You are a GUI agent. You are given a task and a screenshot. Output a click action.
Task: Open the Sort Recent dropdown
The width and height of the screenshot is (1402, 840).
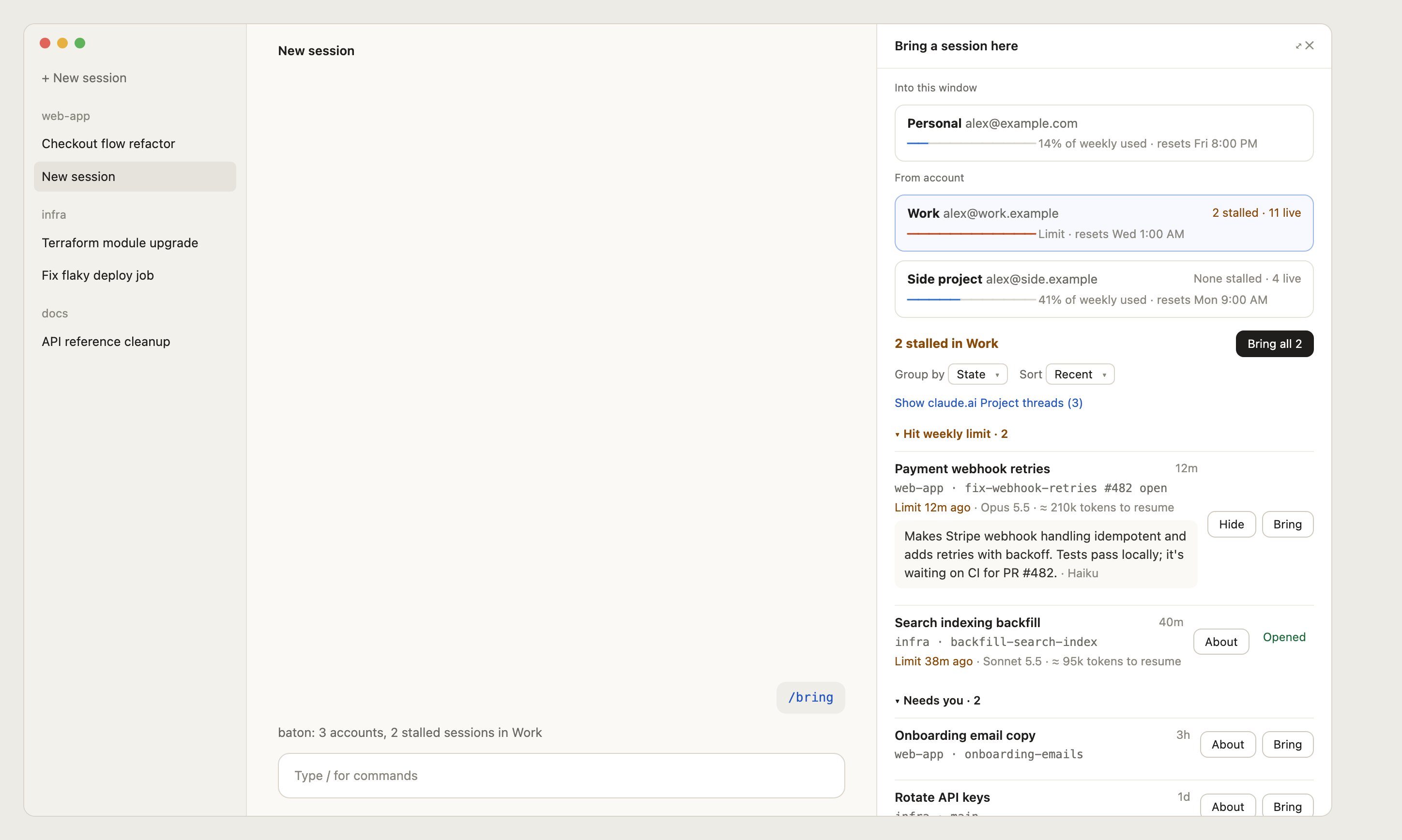1080,374
